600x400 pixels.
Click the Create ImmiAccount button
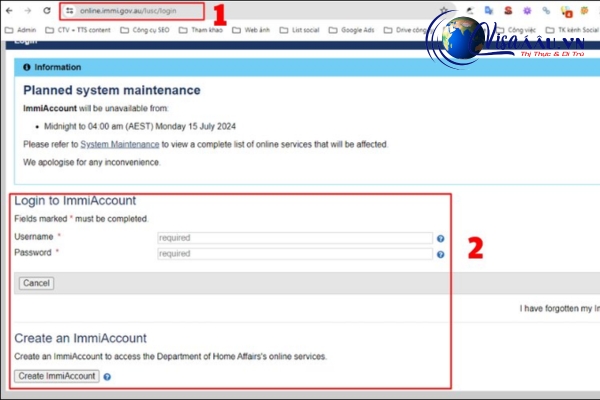click(57, 376)
